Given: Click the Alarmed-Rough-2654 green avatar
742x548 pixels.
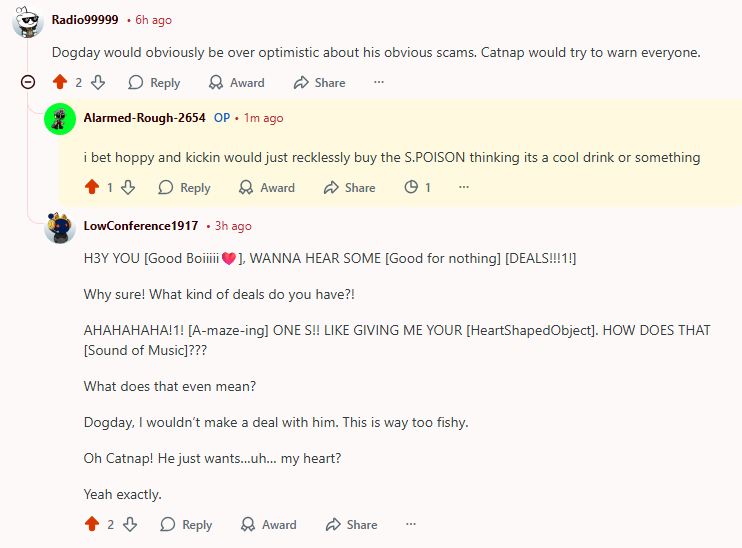Looking at the screenshot, I should pyautogui.click(x=61, y=119).
